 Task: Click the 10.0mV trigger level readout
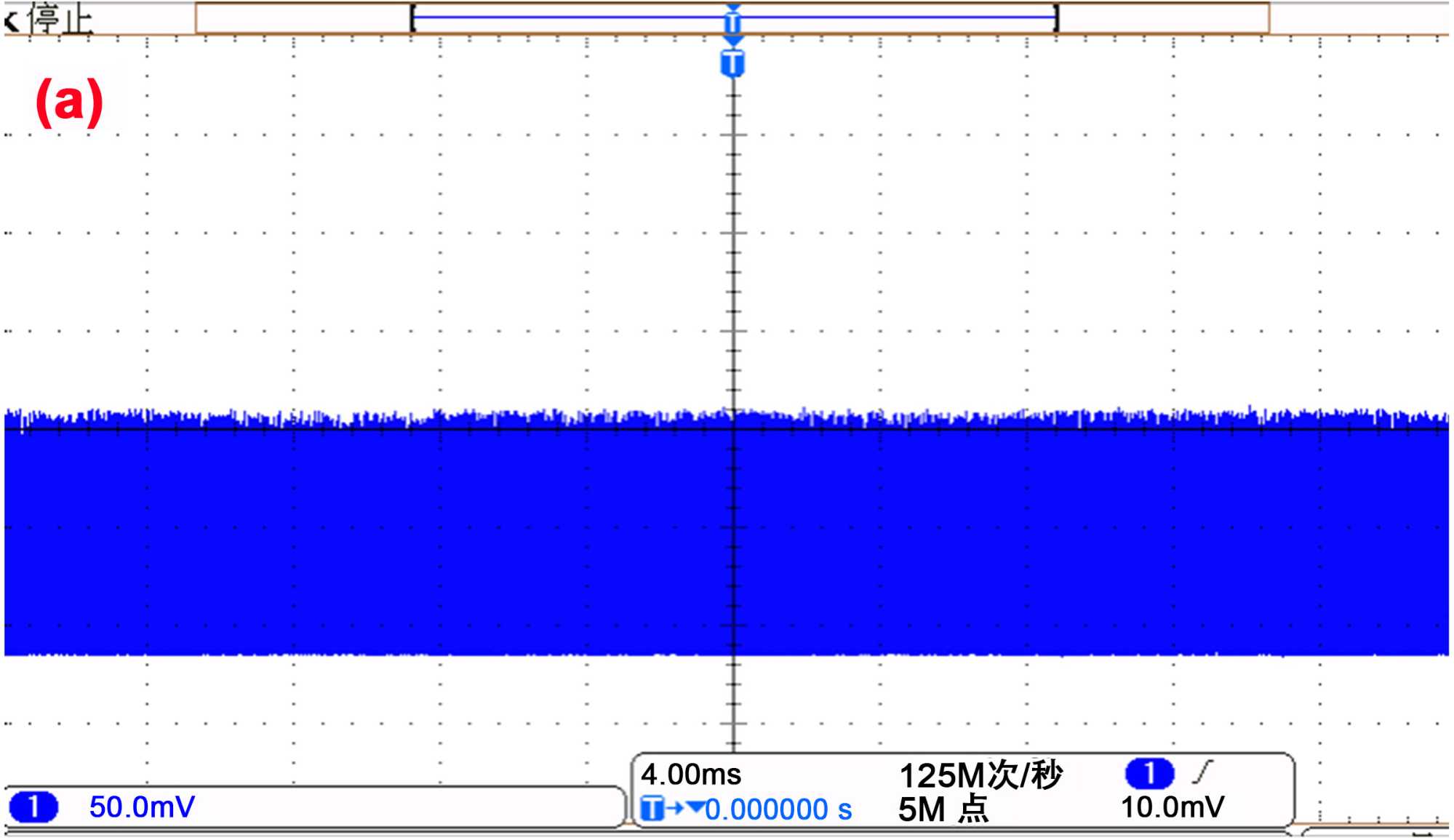click(1173, 807)
